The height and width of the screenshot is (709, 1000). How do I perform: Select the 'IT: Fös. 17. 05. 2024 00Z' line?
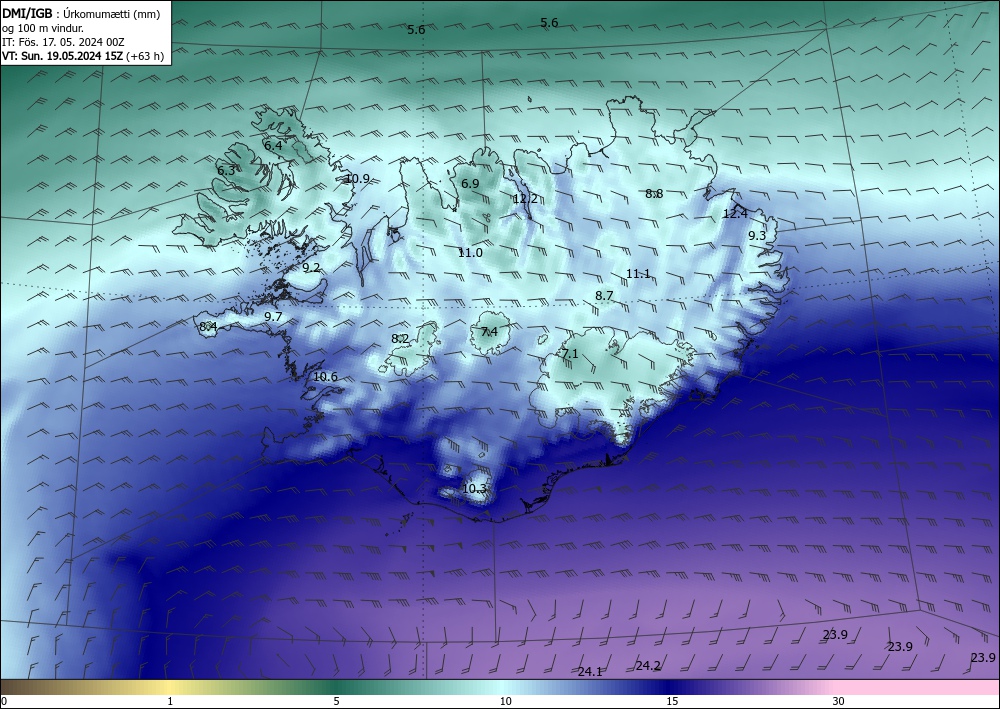pyautogui.click(x=62, y=42)
